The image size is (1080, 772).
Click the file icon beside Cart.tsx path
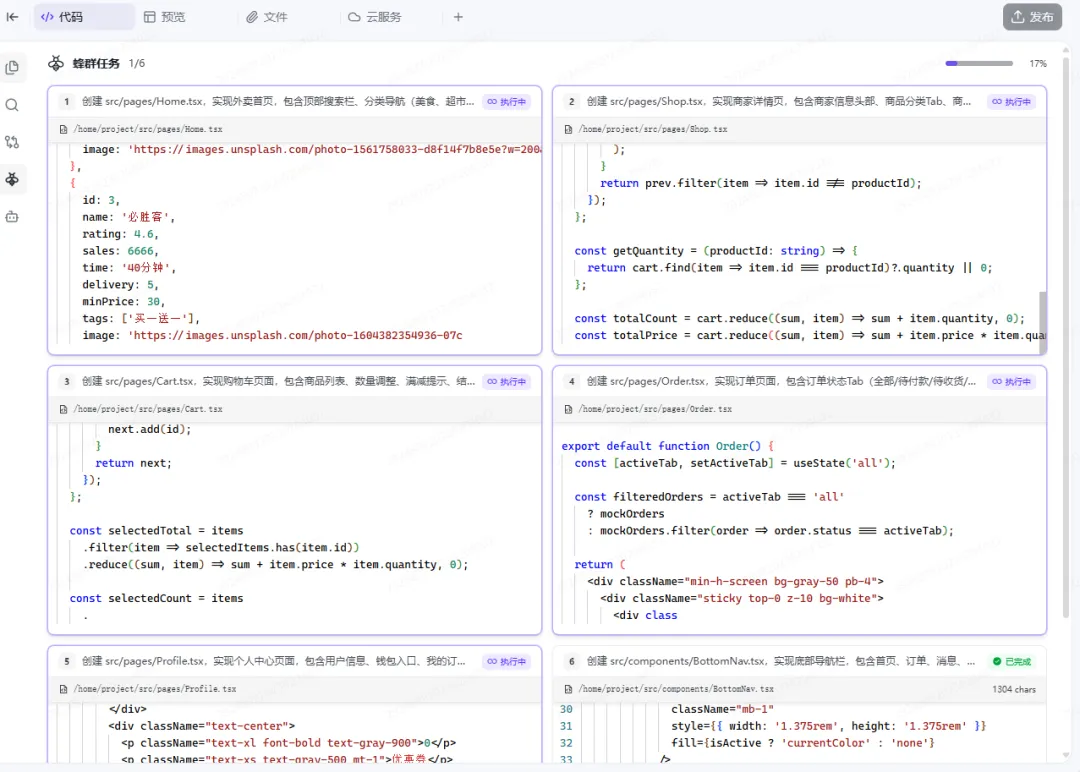tap(63, 409)
